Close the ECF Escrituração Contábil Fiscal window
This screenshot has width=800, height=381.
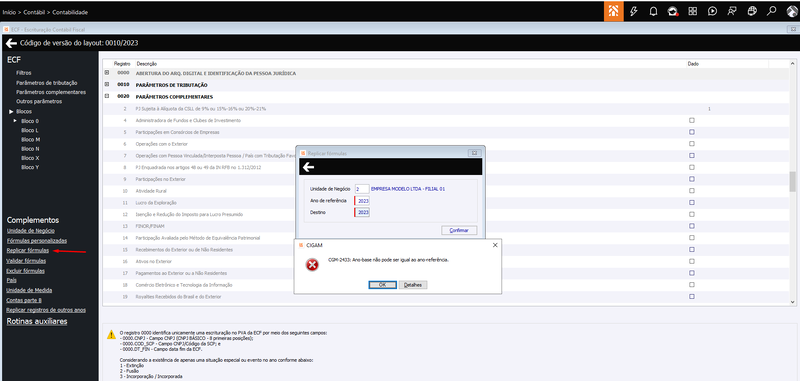[x=793, y=29]
